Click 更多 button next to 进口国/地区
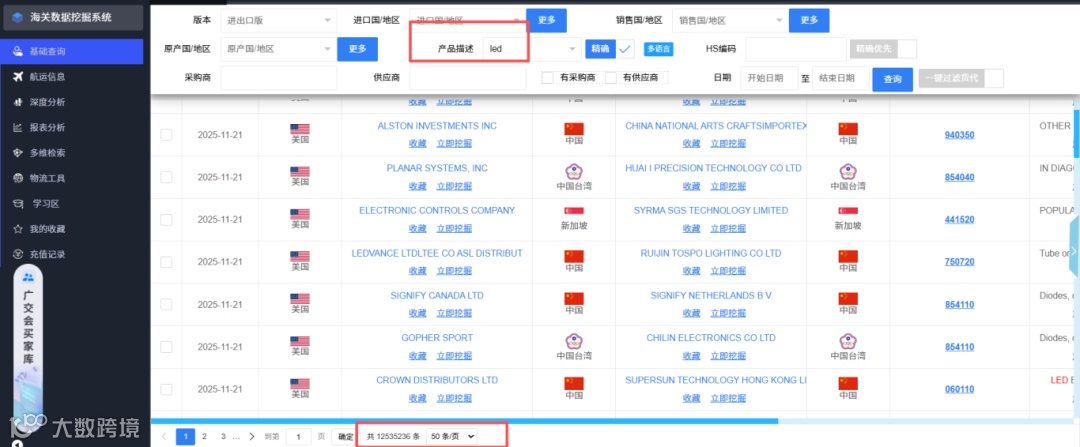The height and width of the screenshot is (447, 1080). [546, 20]
